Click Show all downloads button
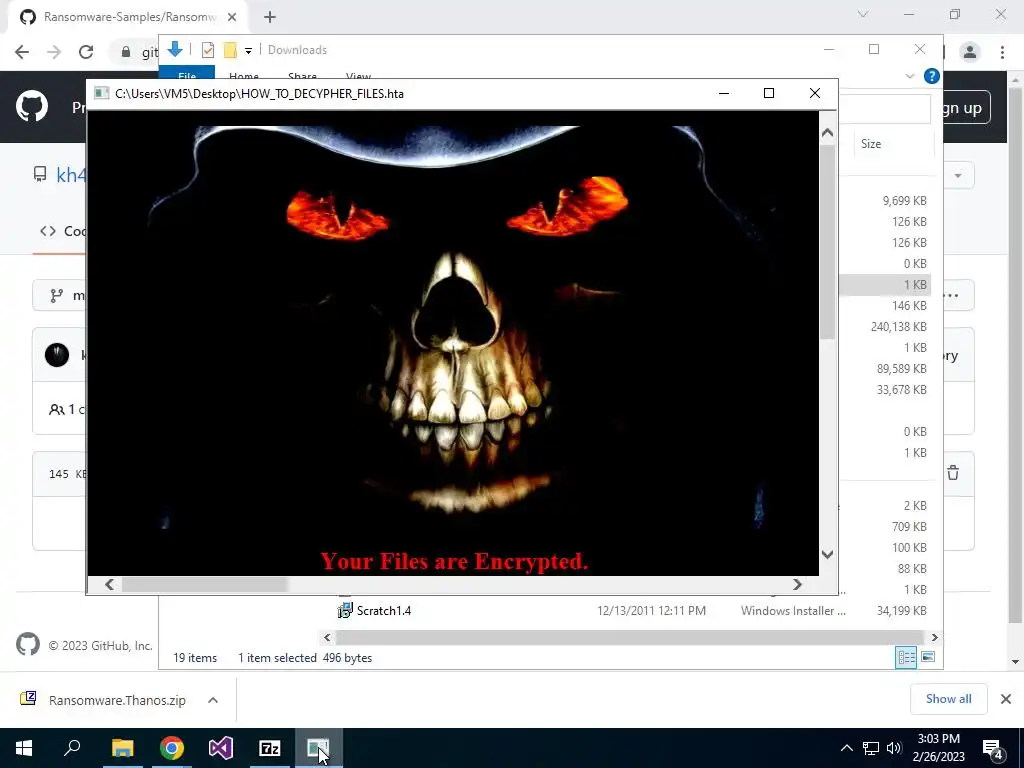The image size is (1024, 768). (x=948, y=699)
